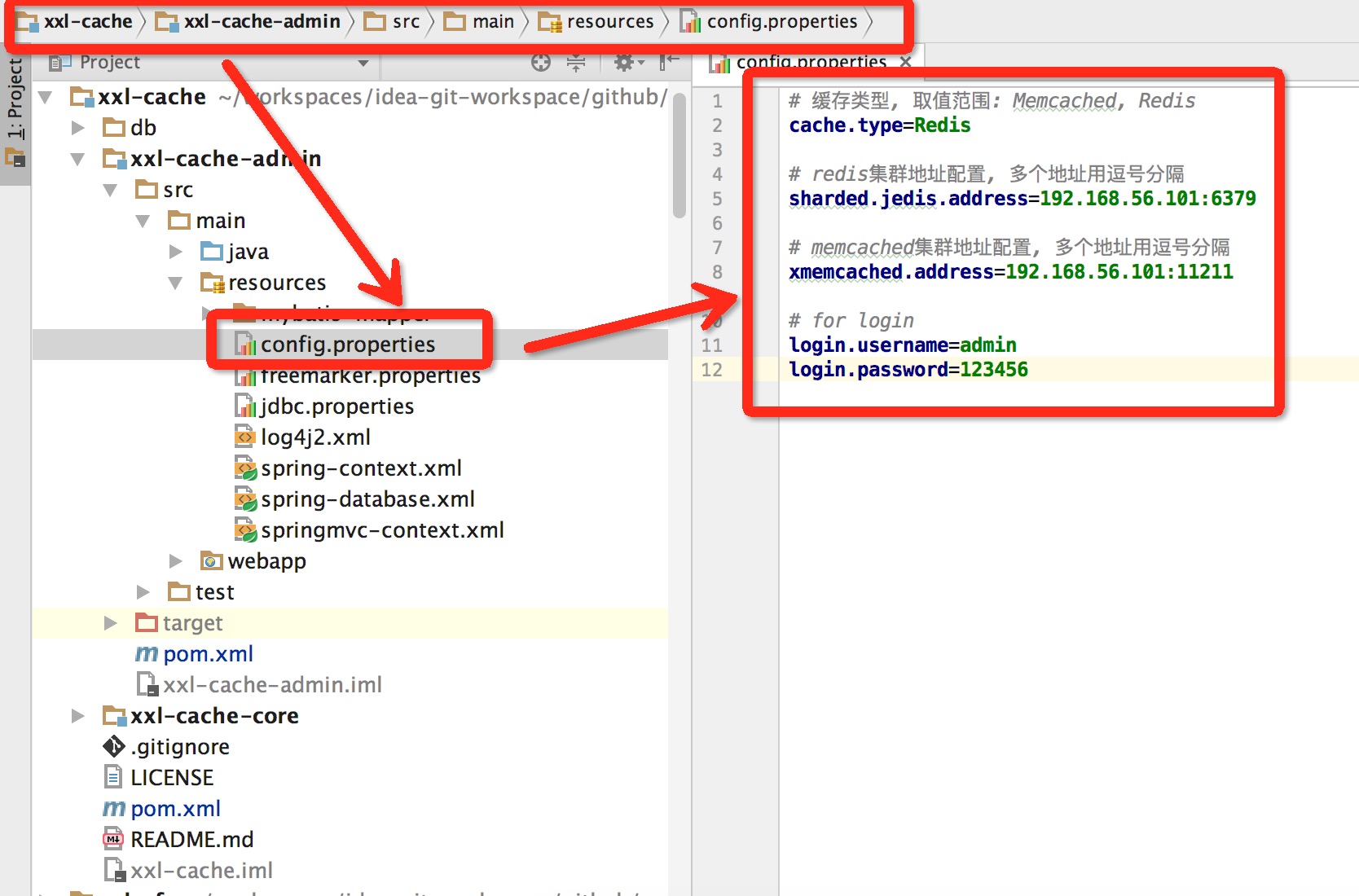
Task: Click the target folder icon
Action: pyautogui.click(x=147, y=623)
